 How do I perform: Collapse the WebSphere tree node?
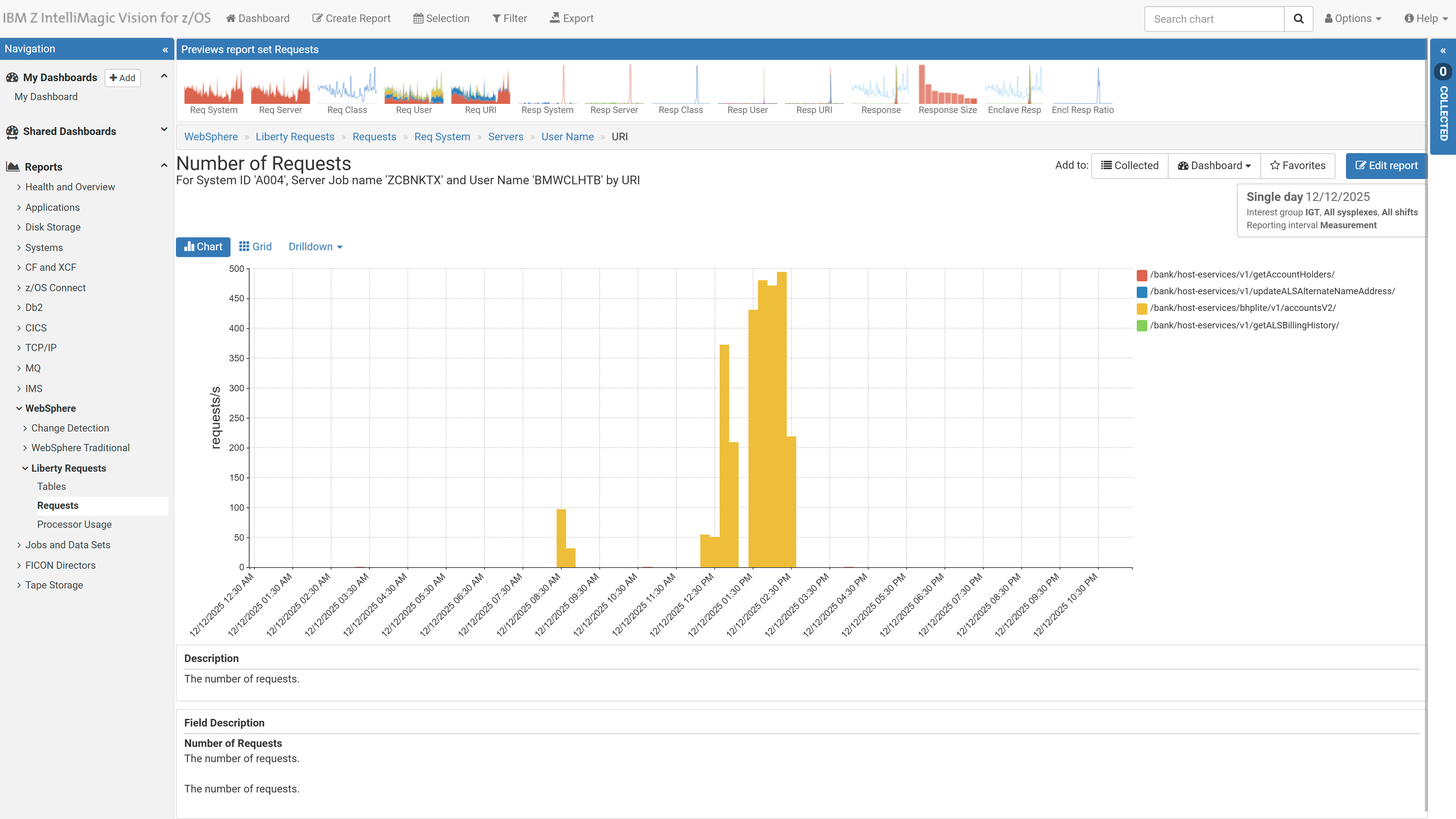(50, 408)
